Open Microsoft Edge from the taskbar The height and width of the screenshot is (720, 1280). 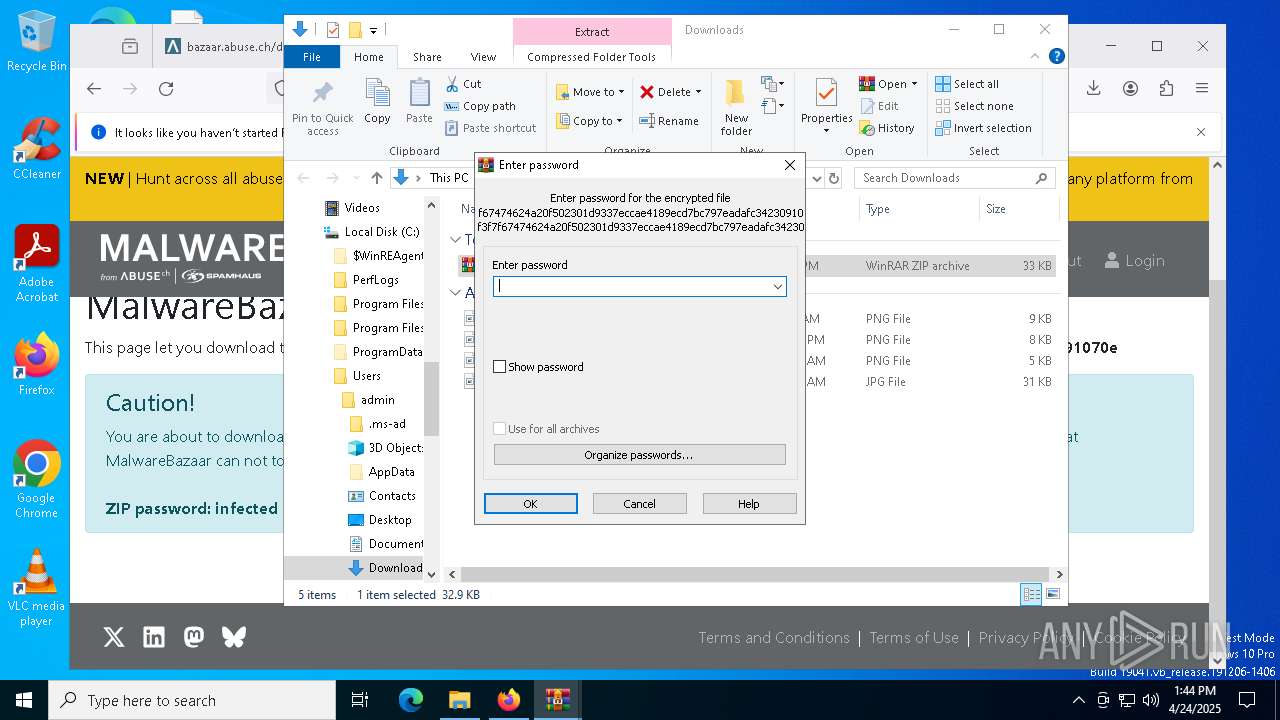click(411, 700)
